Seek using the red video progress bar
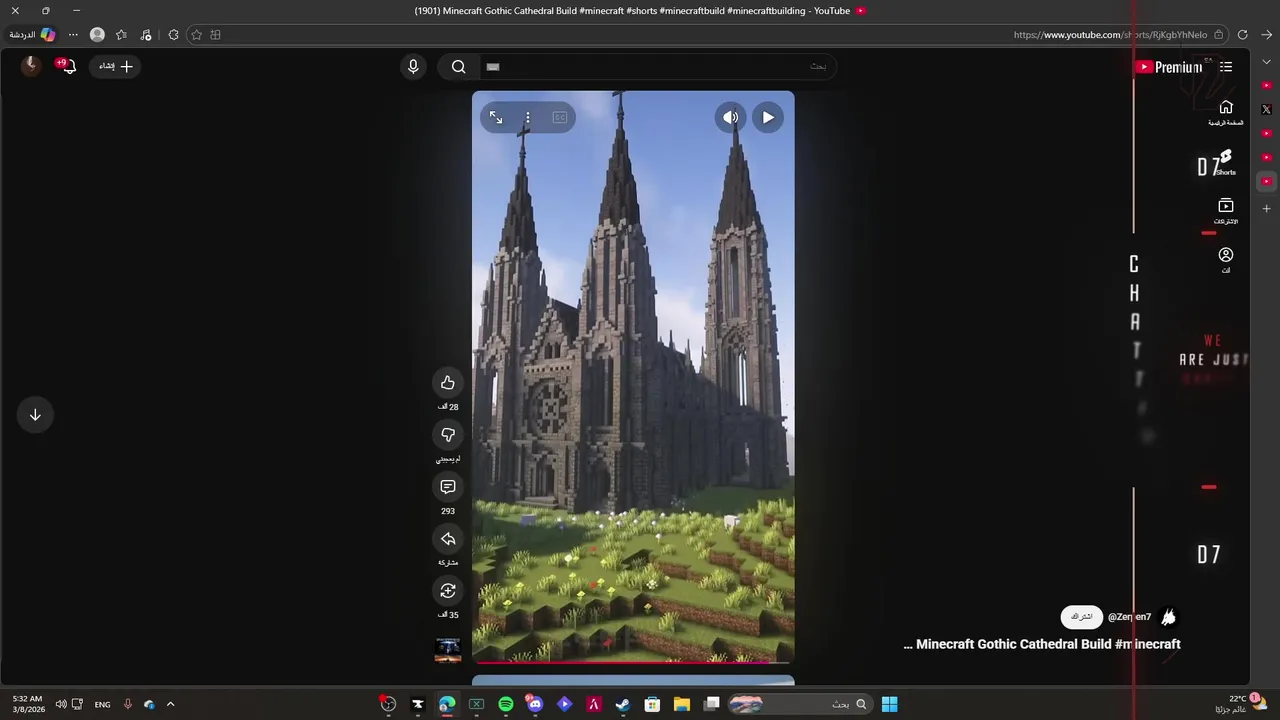 tap(633, 661)
